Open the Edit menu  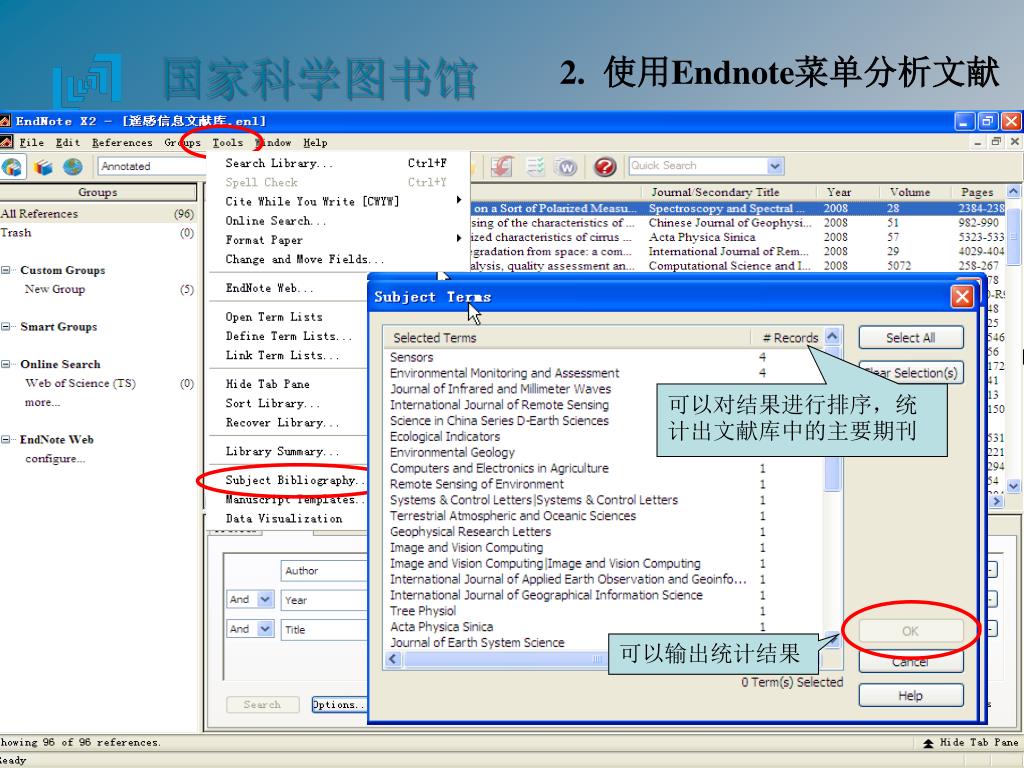coord(67,142)
